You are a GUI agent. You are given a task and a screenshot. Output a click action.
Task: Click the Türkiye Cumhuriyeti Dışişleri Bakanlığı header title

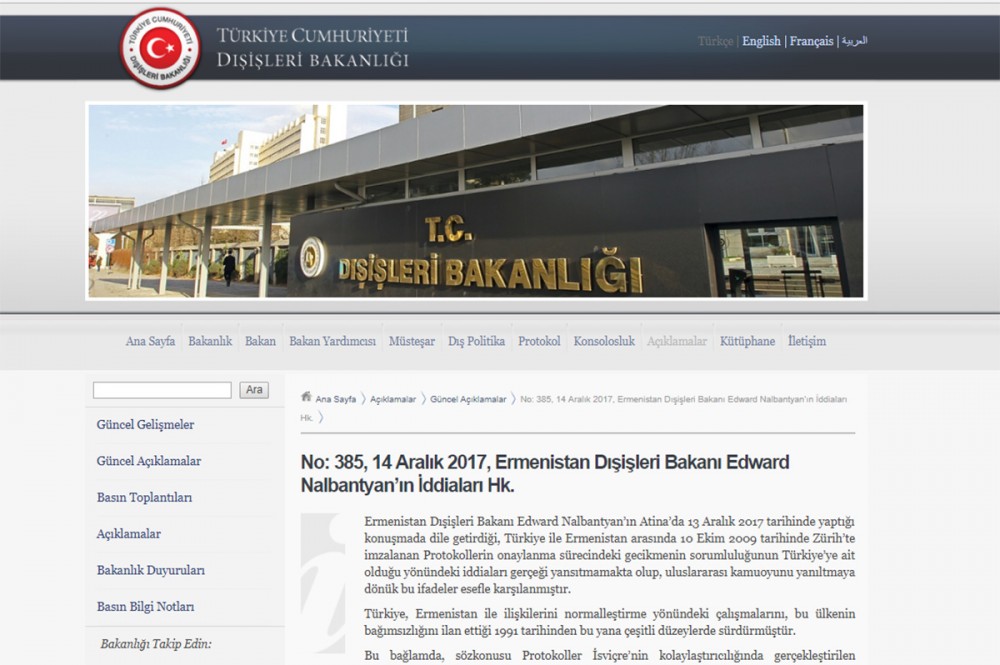312,47
